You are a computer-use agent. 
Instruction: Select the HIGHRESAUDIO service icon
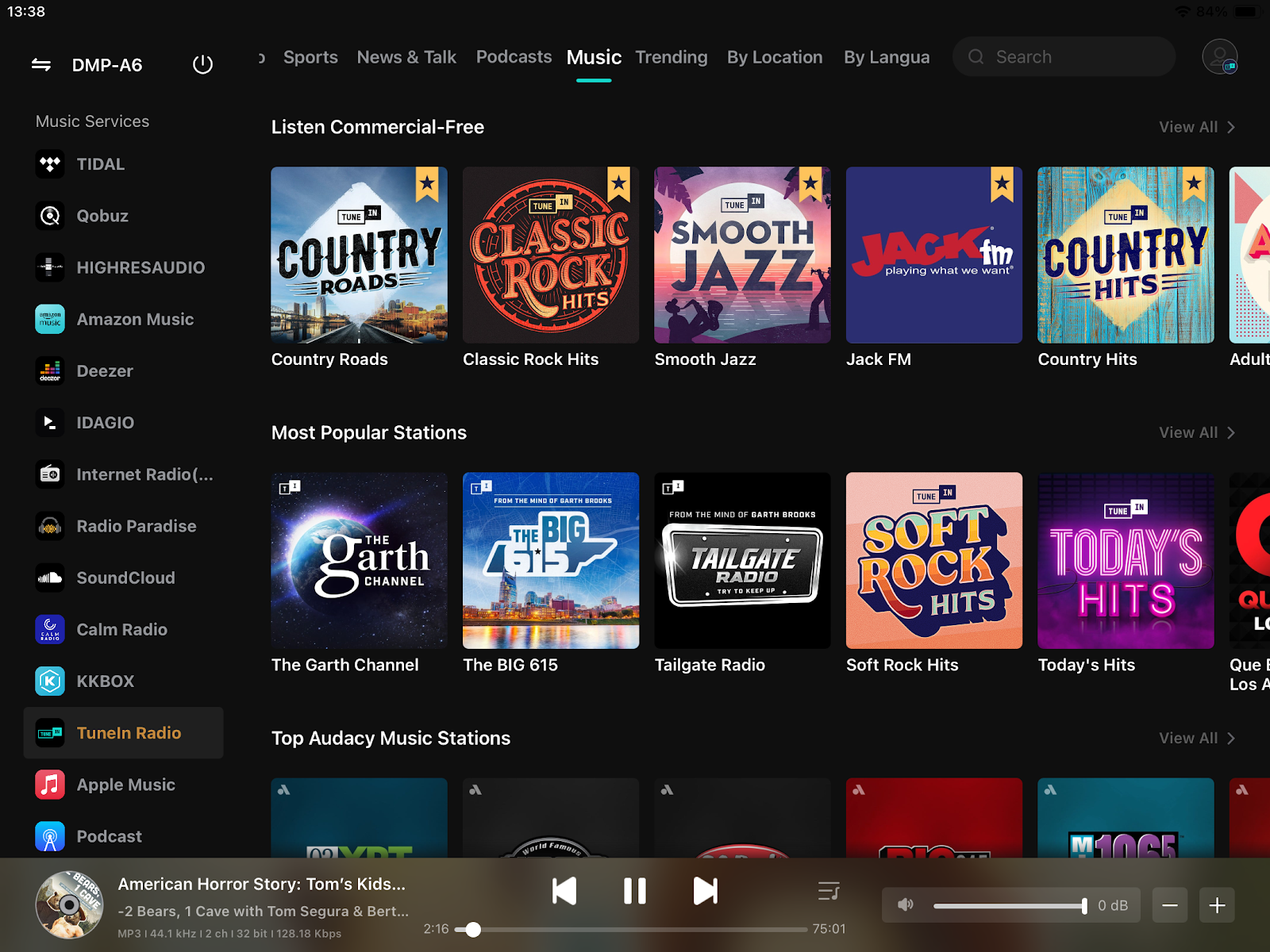(50, 267)
